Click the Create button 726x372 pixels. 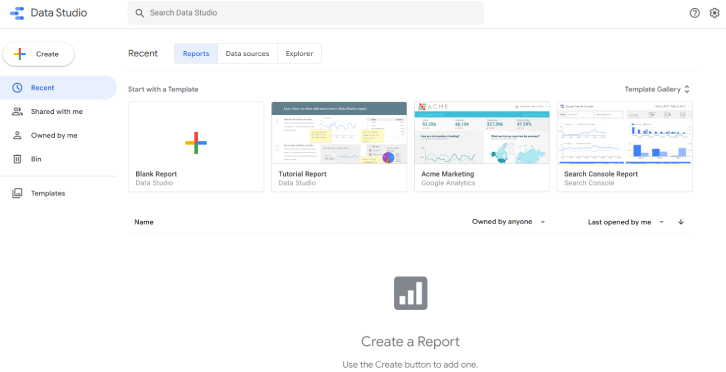(x=38, y=54)
